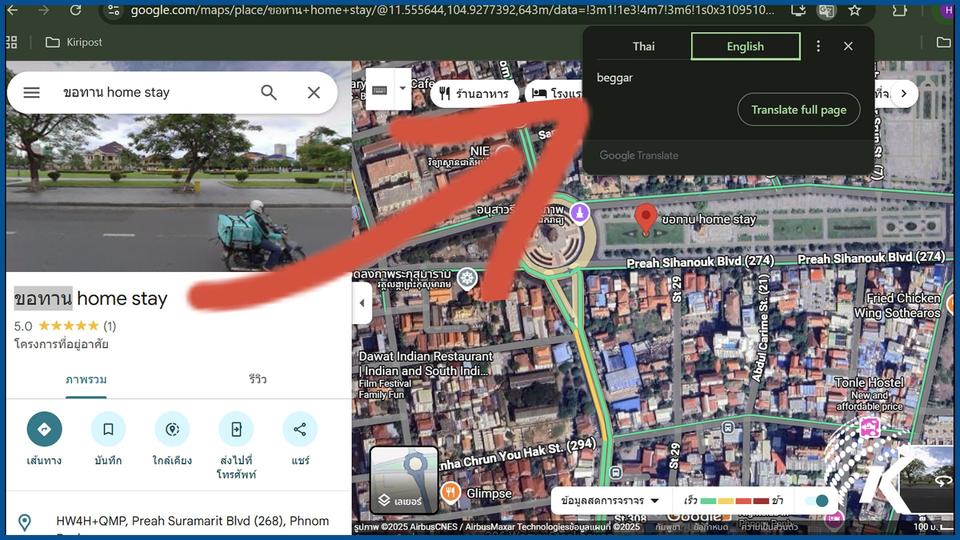Collapse the side panel arrow
Screen dimensions: 960x540
(361, 303)
